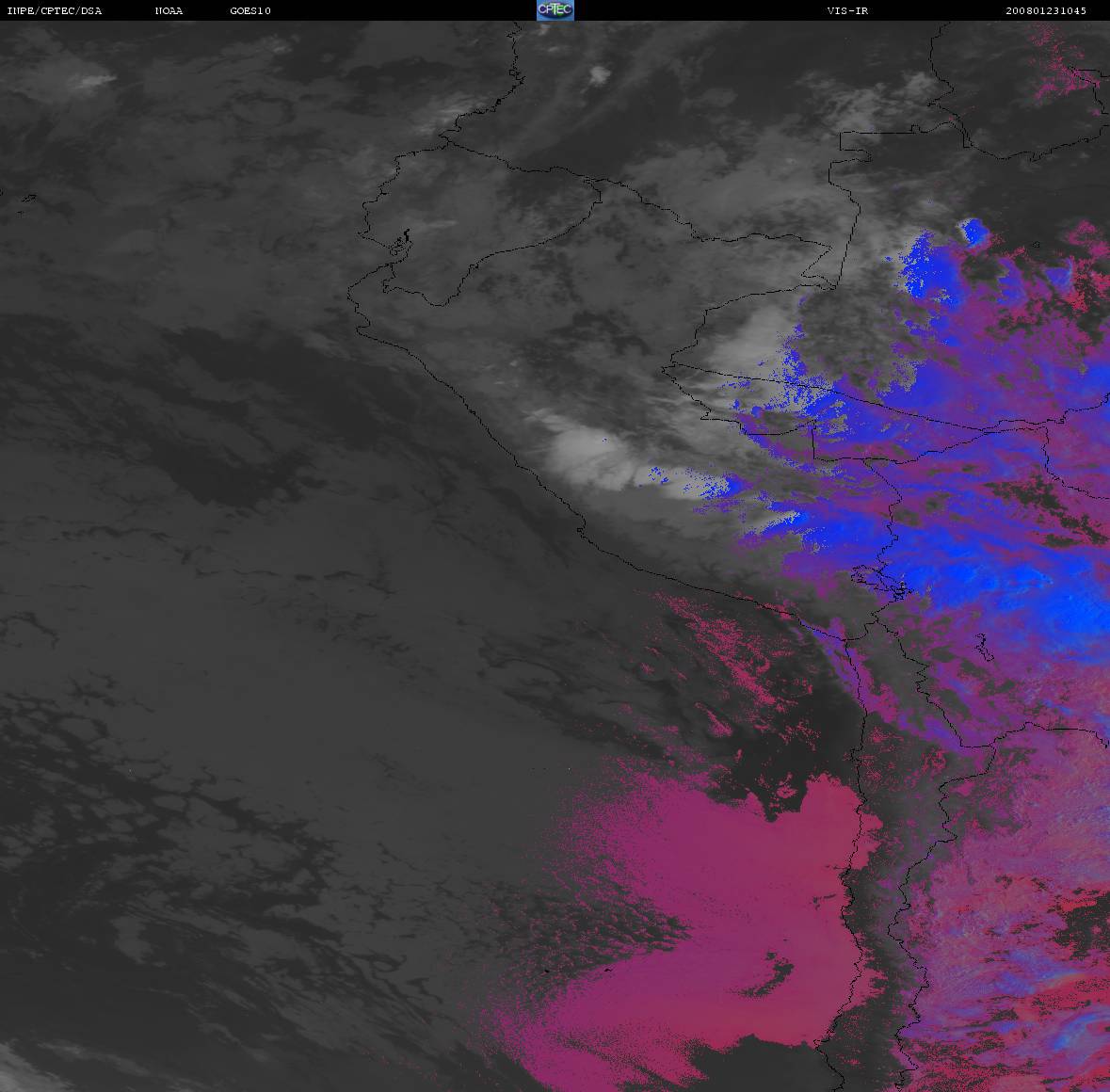Click the 200801231045 timestamp

click(x=1046, y=10)
